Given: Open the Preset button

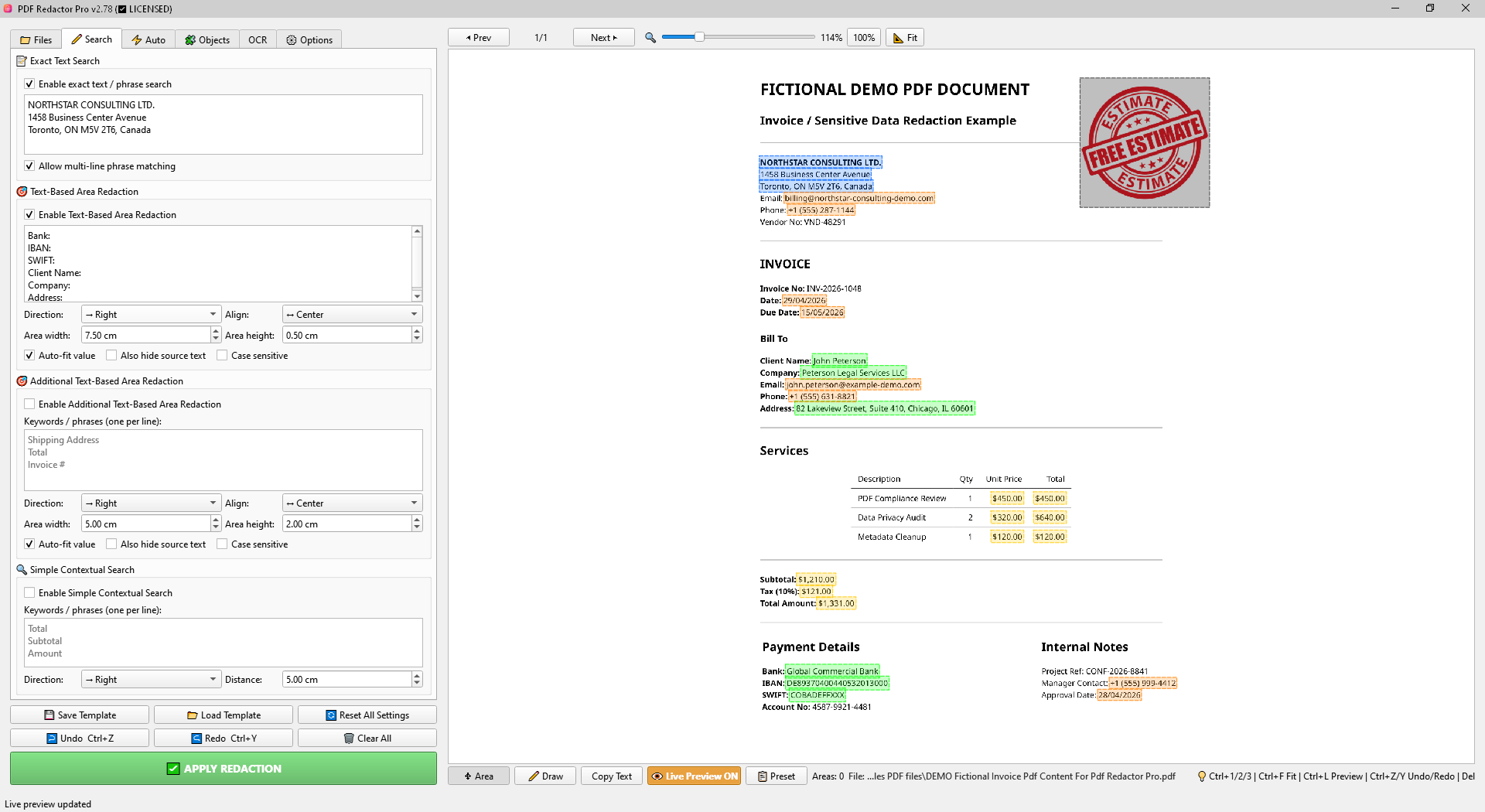Looking at the screenshot, I should pos(777,776).
